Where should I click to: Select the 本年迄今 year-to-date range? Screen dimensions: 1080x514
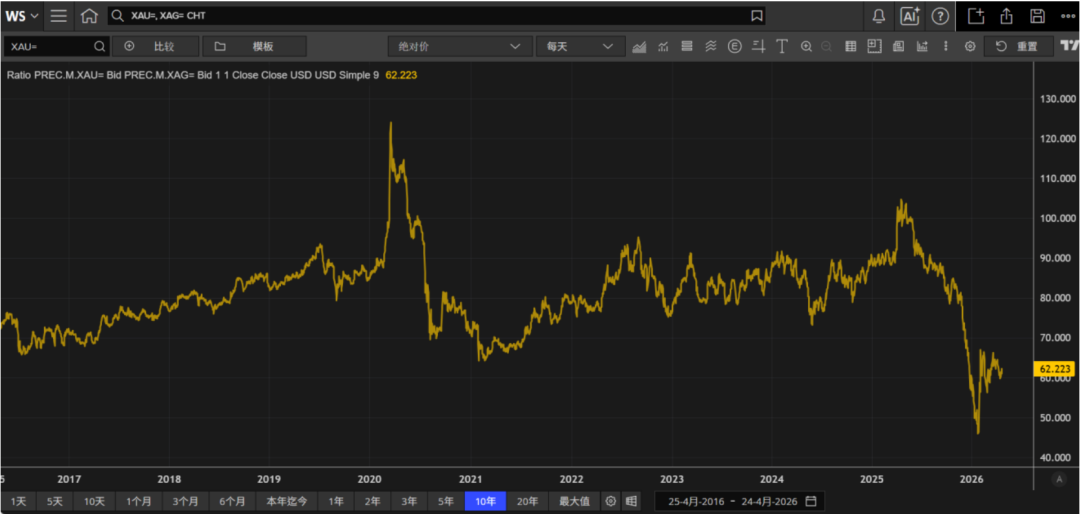[287, 501]
